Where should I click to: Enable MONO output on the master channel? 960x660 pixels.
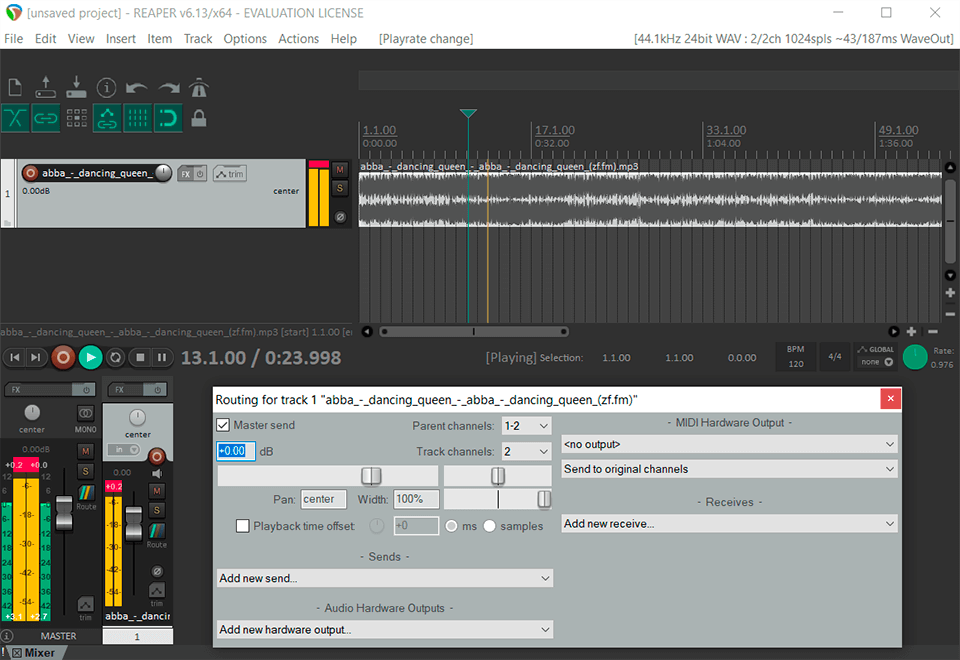(x=85, y=413)
